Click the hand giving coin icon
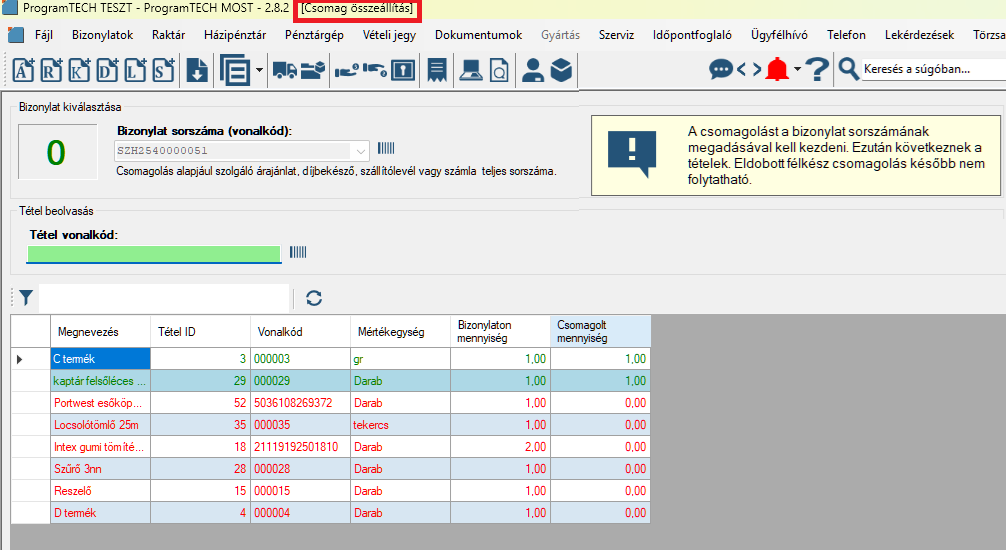Screen dimensions: 1006x550 pyautogui.click(x=375, y=70)
